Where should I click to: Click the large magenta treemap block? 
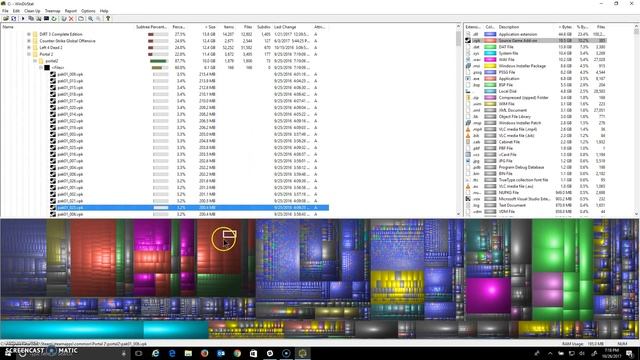pyautogui.click(x=489, y=295)
